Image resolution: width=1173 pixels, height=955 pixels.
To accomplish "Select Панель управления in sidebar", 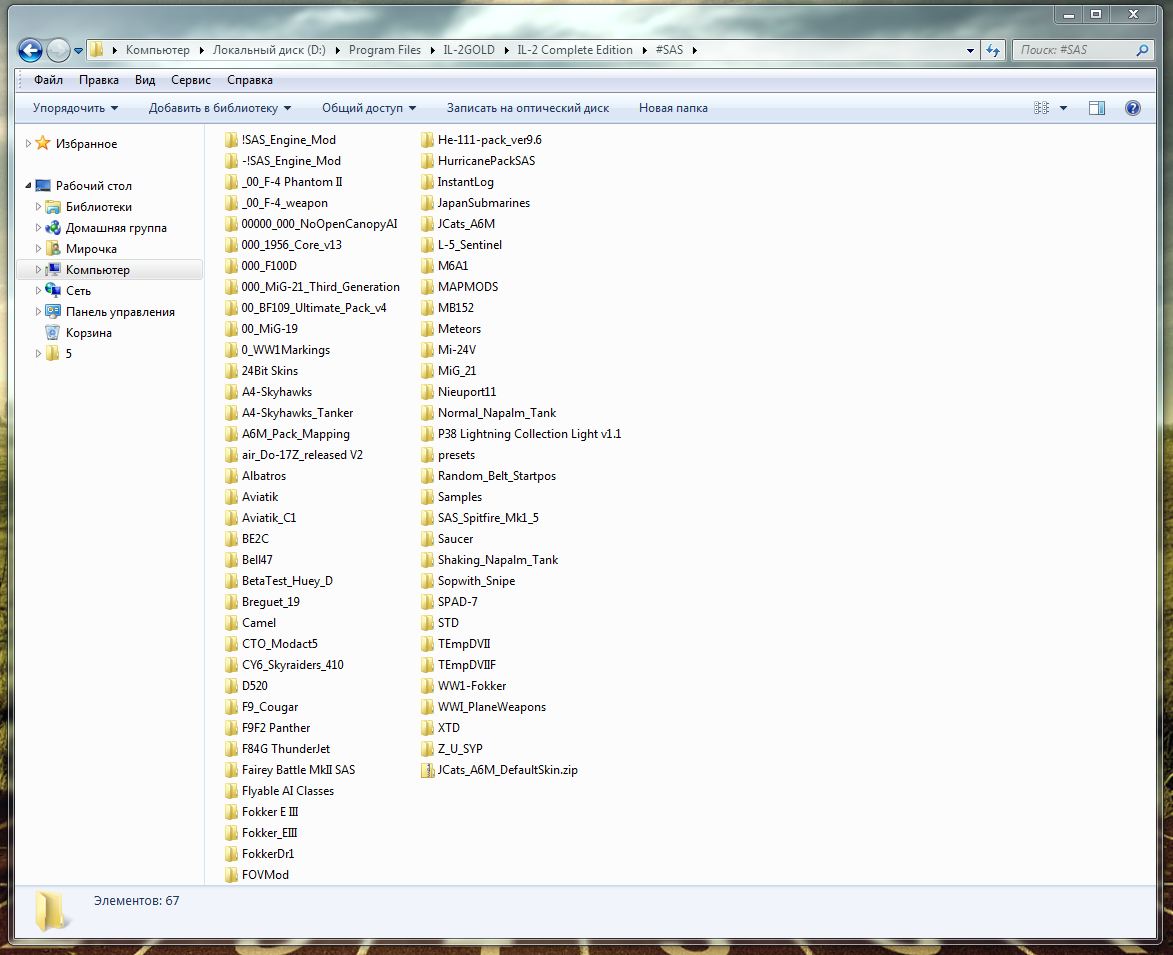I will (120, 312).
